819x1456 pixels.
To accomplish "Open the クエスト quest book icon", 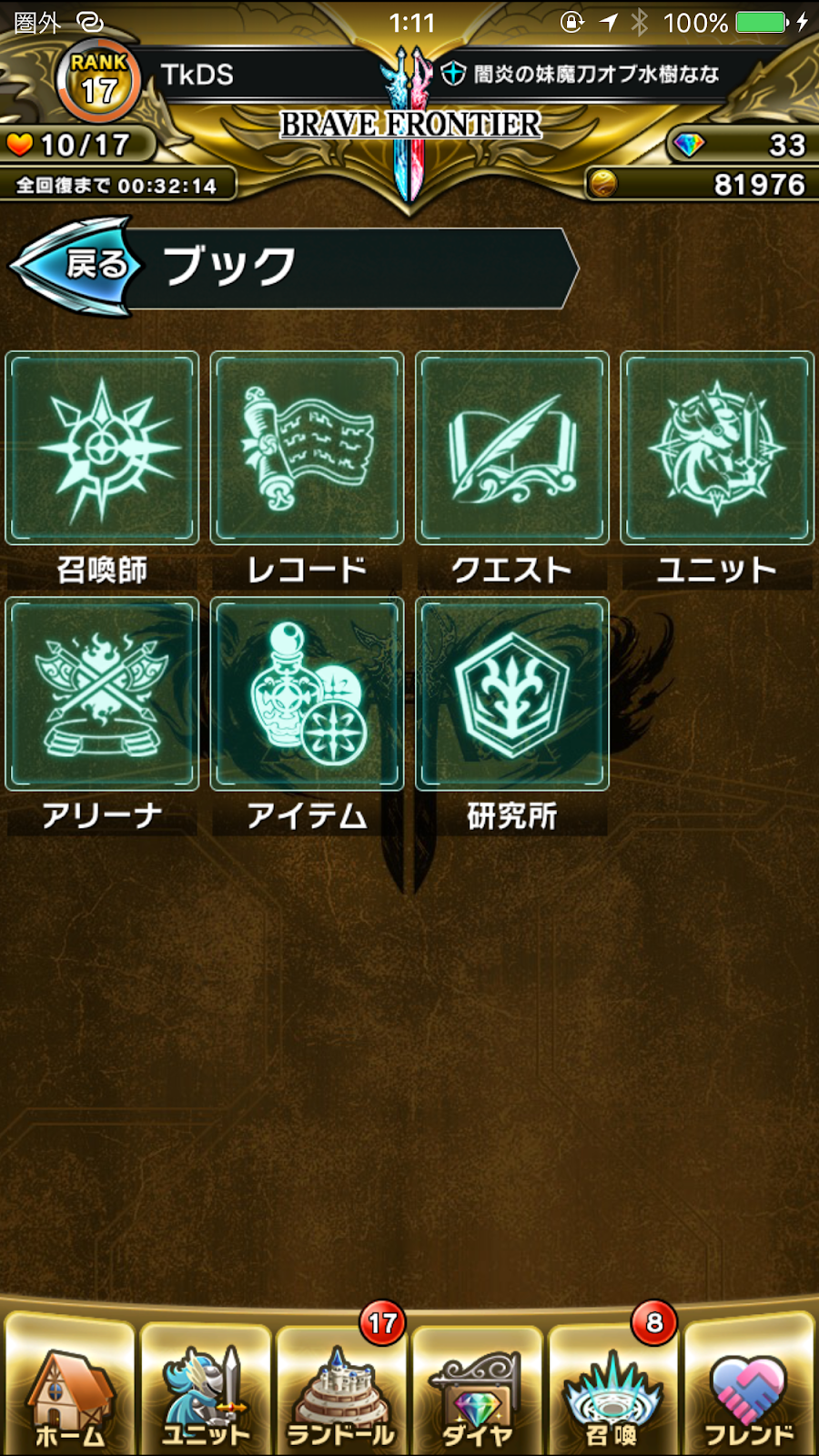I will (512, 448).
